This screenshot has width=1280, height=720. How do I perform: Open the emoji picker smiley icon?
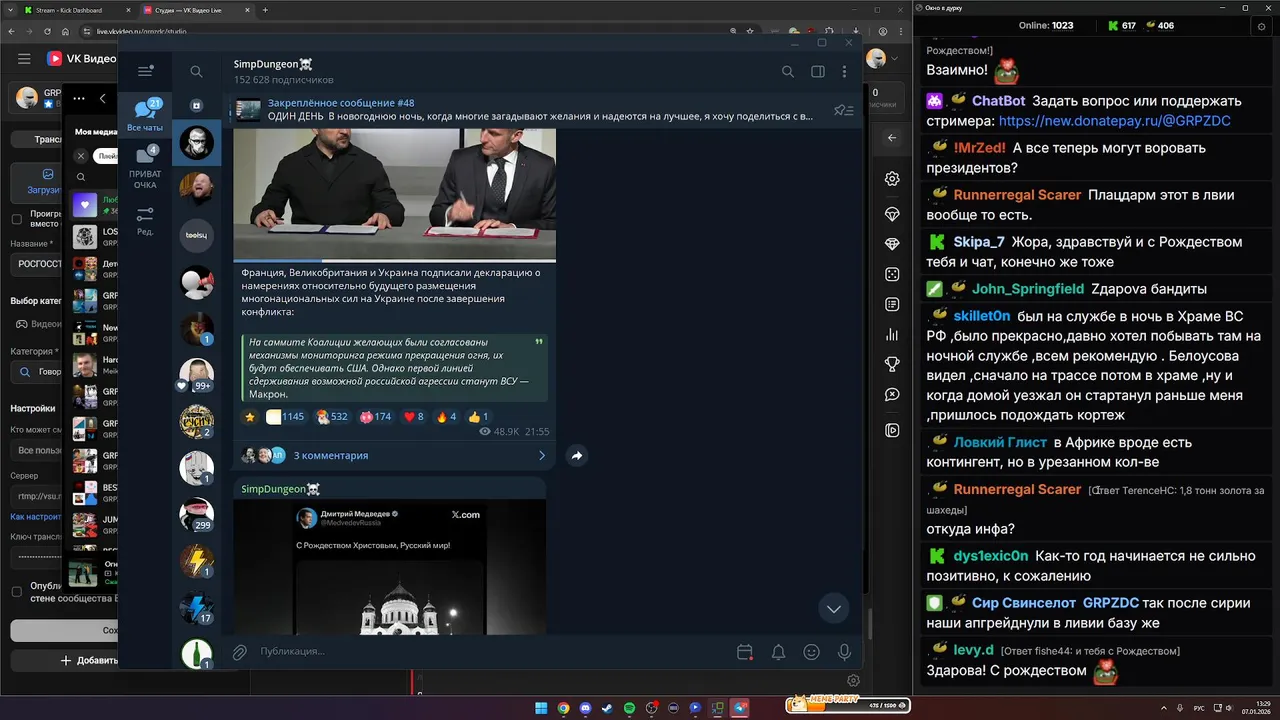[x=812, y=652]
